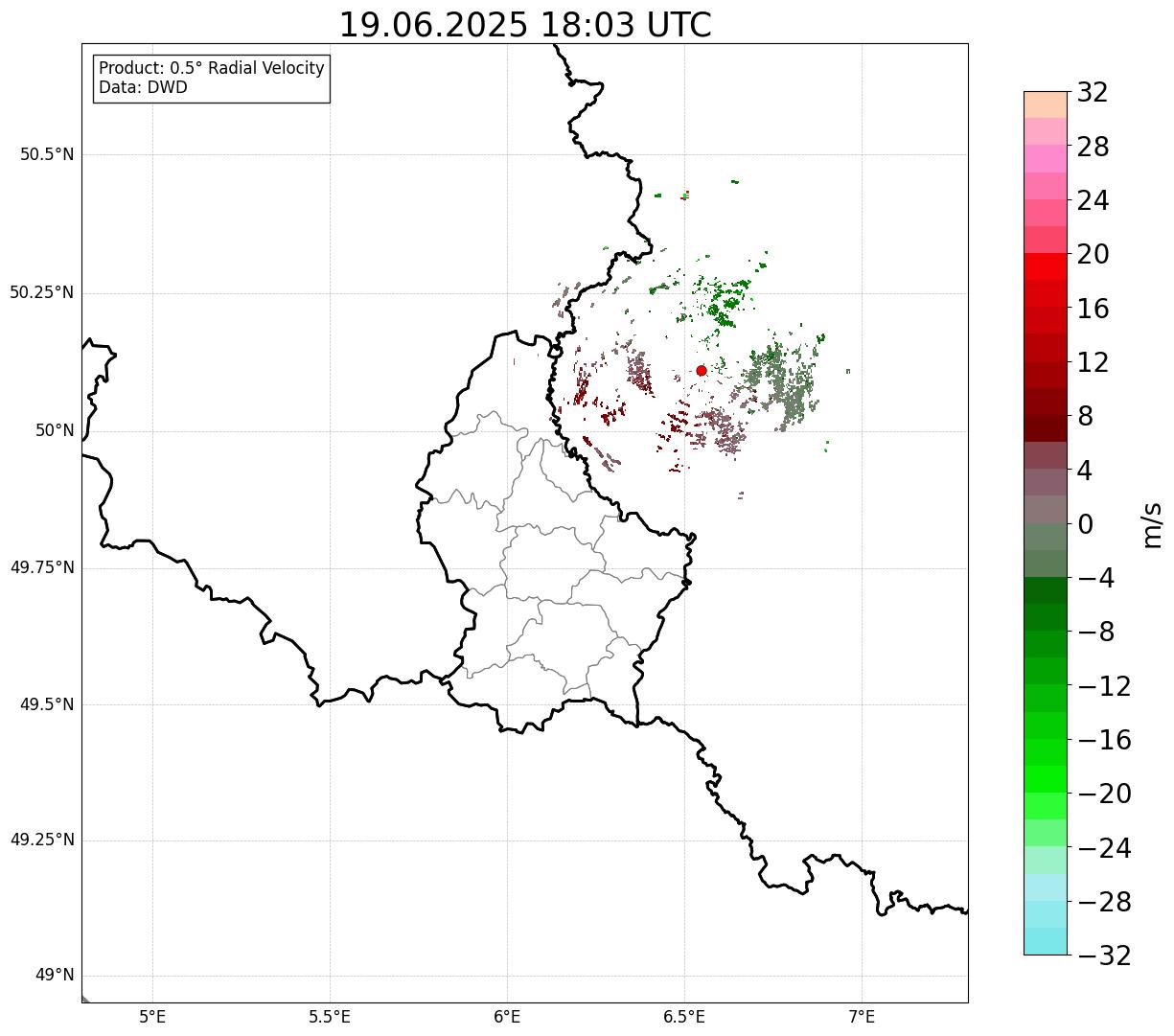Click the 7°E longitude label

[862, 1017]
